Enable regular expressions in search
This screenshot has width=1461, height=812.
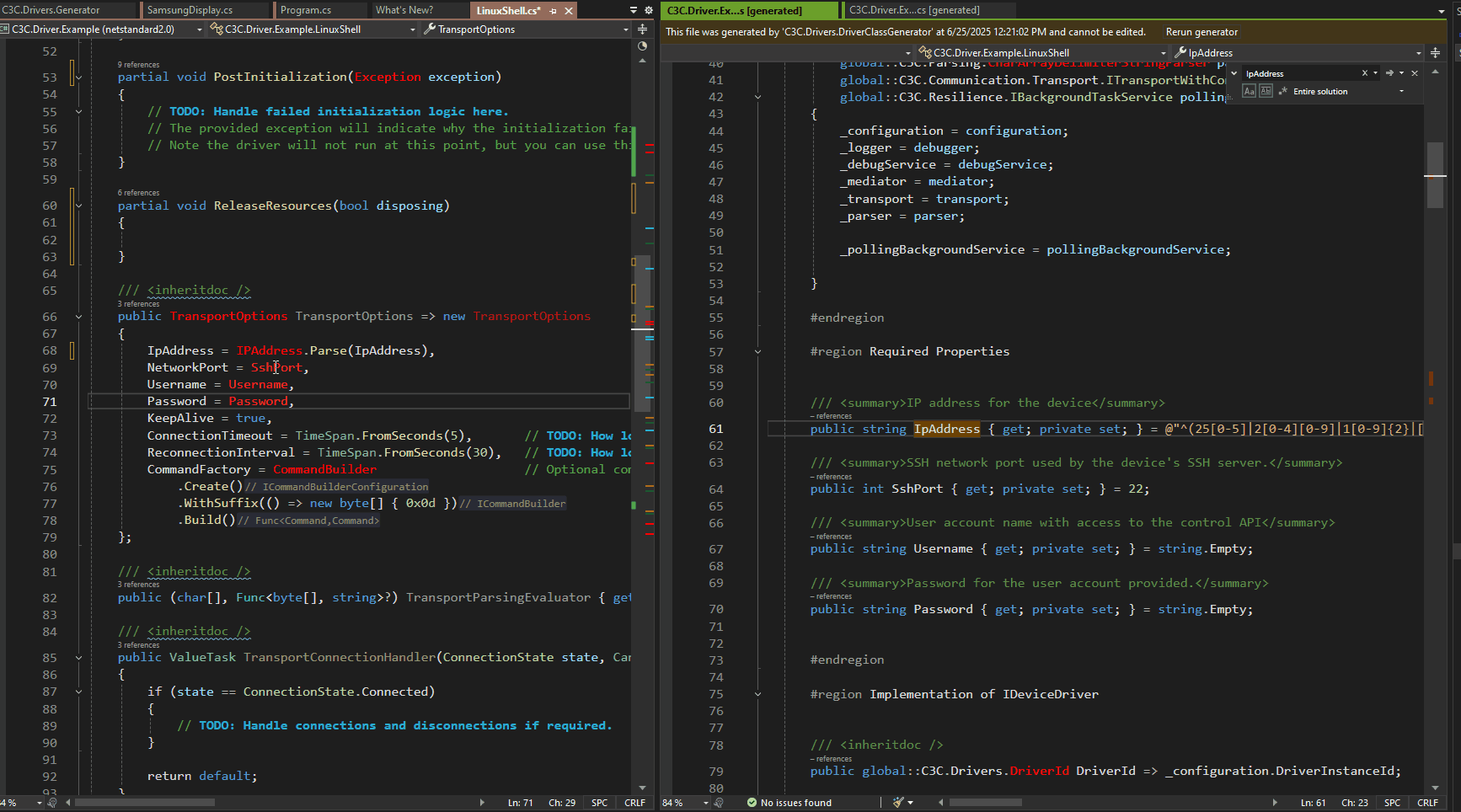(x=1282, y=90)
